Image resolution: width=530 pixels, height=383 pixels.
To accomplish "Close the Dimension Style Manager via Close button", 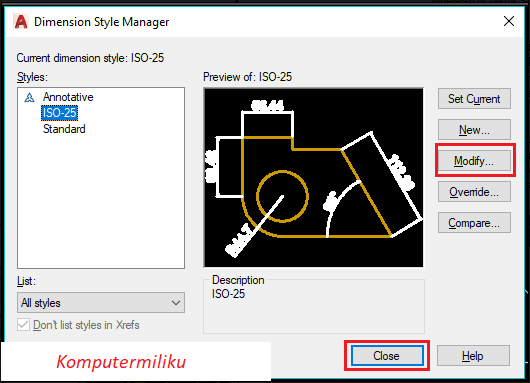I will coord(387,356).
